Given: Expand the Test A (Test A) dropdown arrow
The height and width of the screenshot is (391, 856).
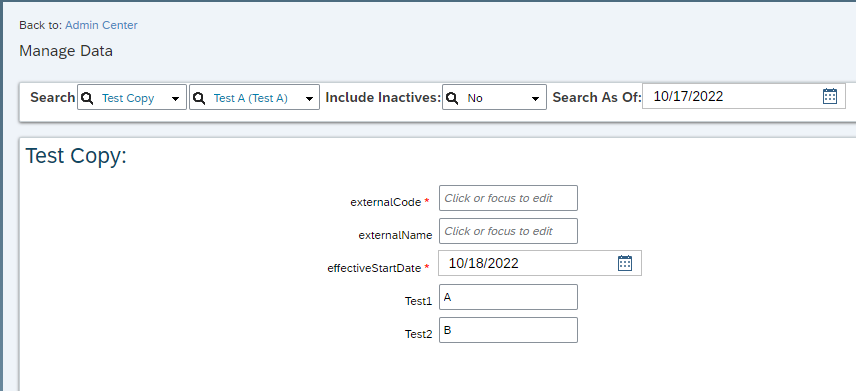Looking at the screenshot, I should pos(309,99).
